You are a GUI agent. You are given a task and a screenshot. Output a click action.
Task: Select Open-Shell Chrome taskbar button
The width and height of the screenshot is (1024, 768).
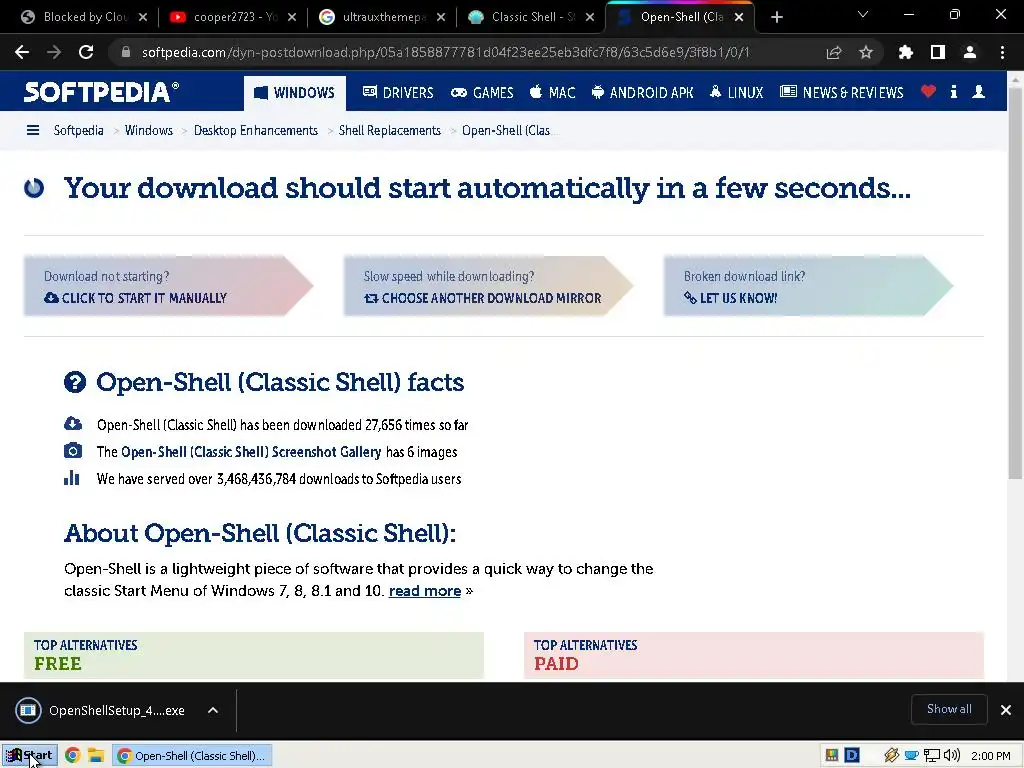coord(193,756)
